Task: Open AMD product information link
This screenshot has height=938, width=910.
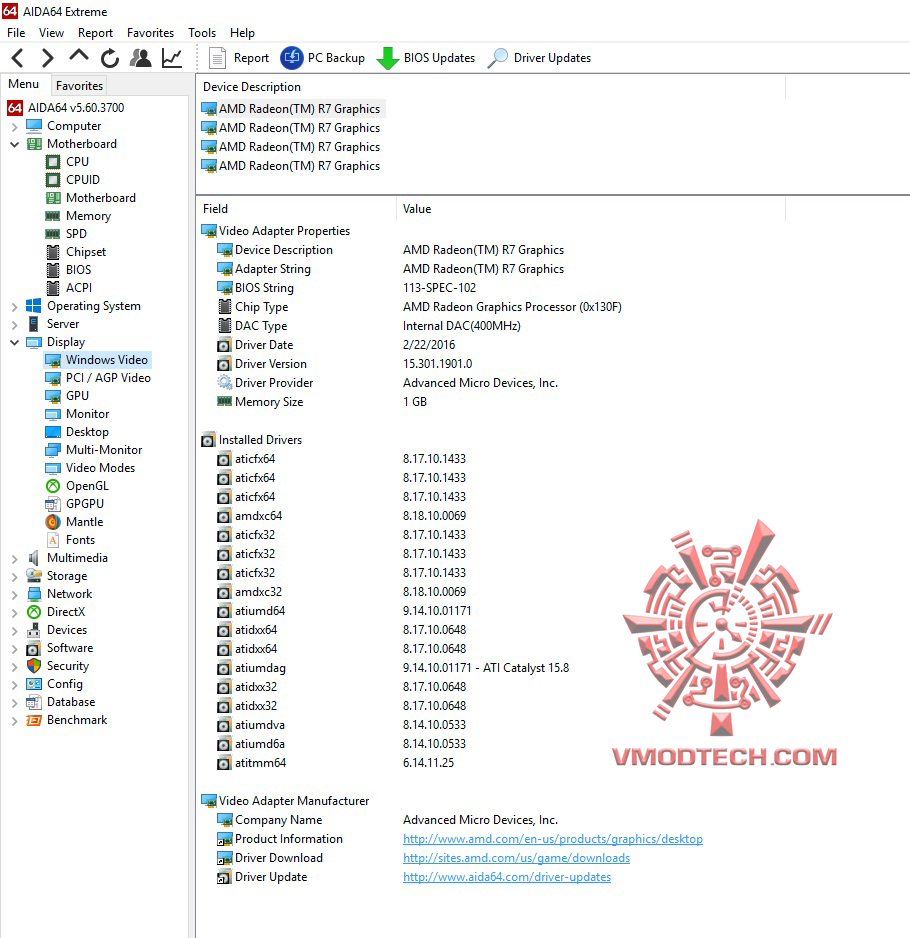Action: (x=553, y=839)
